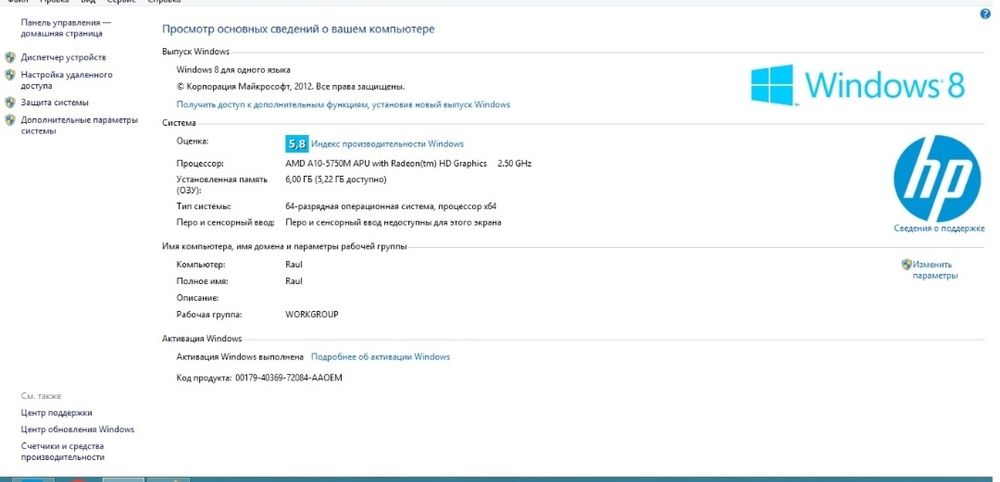
Task: Click shield icon beside Настройка удаленного доступа
Action: point(10,75)
